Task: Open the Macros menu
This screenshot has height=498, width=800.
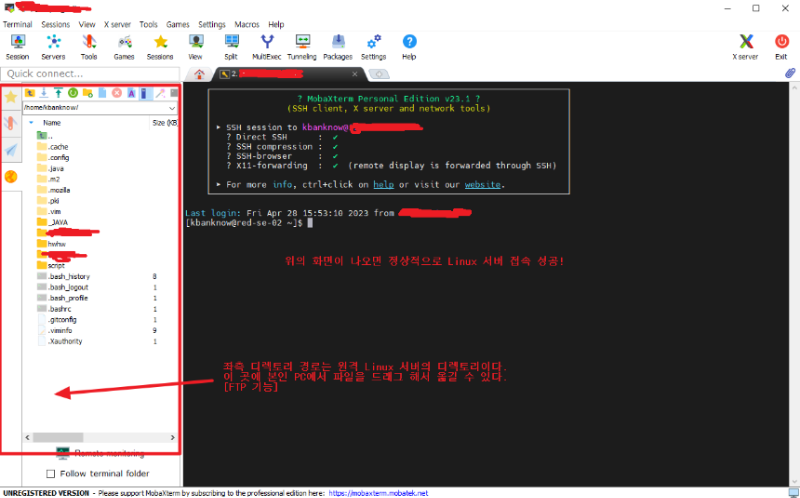Action: point(247,24)
